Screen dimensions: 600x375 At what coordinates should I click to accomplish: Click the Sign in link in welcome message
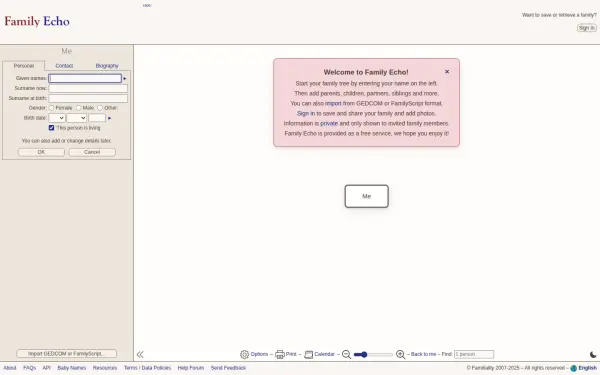point(306,113)
